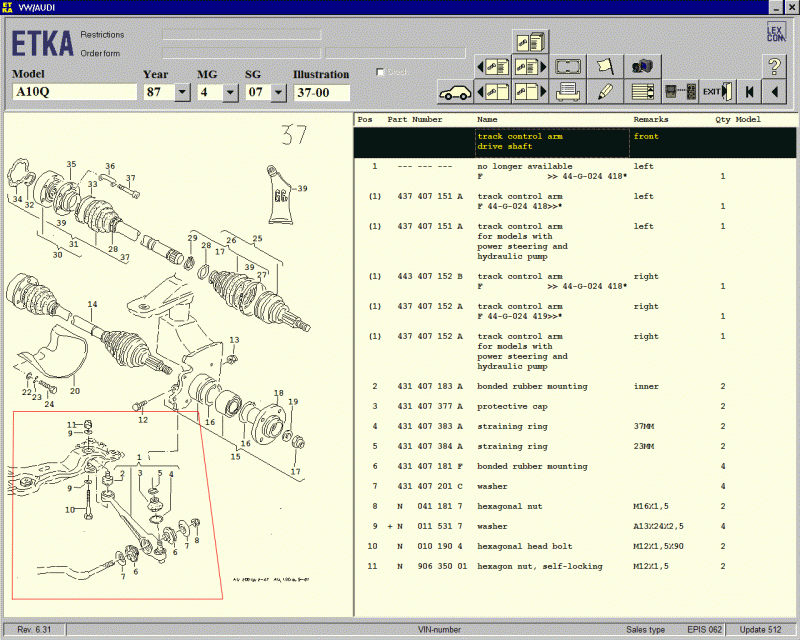This screenshot has width=800, height=640.
Task: Jump to first page arrow icon
Action: (748, 92)
